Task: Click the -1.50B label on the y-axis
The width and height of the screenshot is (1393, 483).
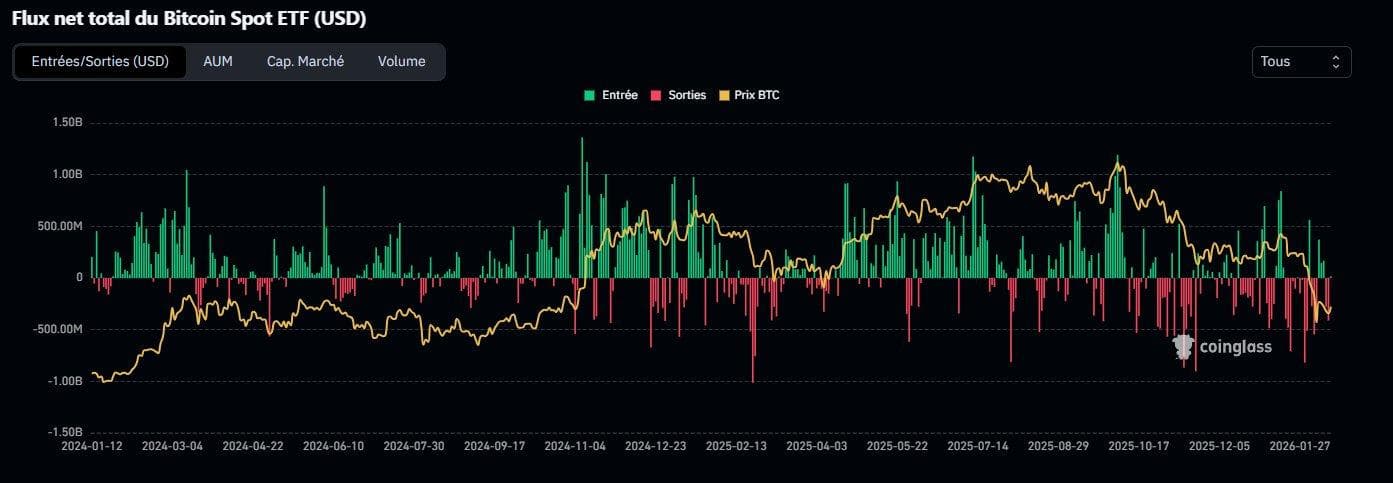Action: (63, 432)
